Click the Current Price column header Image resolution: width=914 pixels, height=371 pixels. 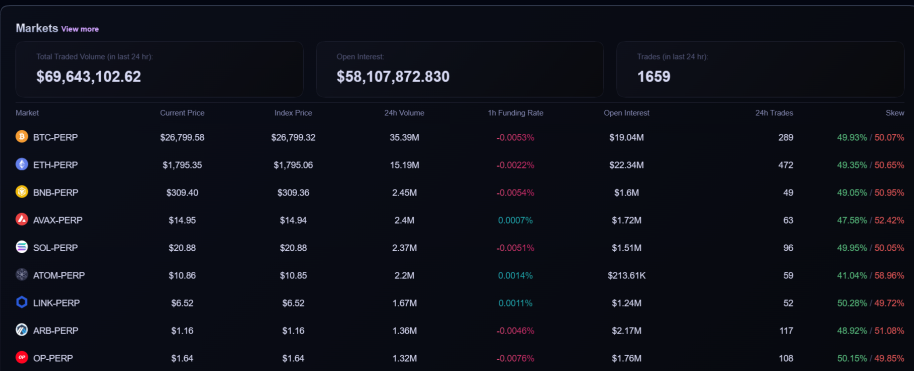(182, 113)
